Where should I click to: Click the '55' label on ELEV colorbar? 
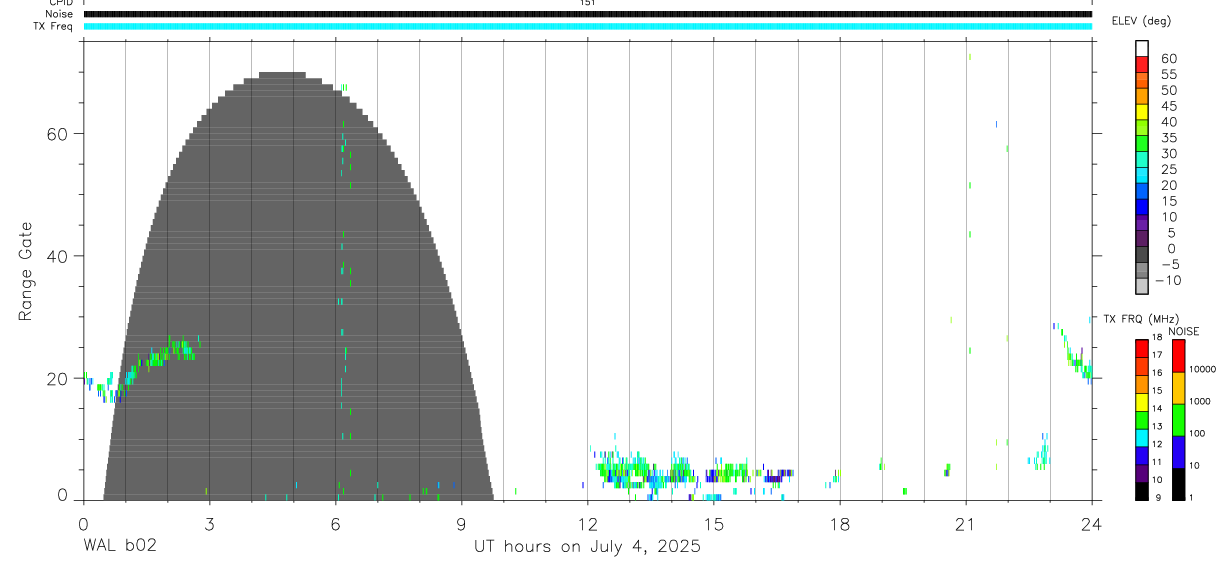click(1168, 75)
